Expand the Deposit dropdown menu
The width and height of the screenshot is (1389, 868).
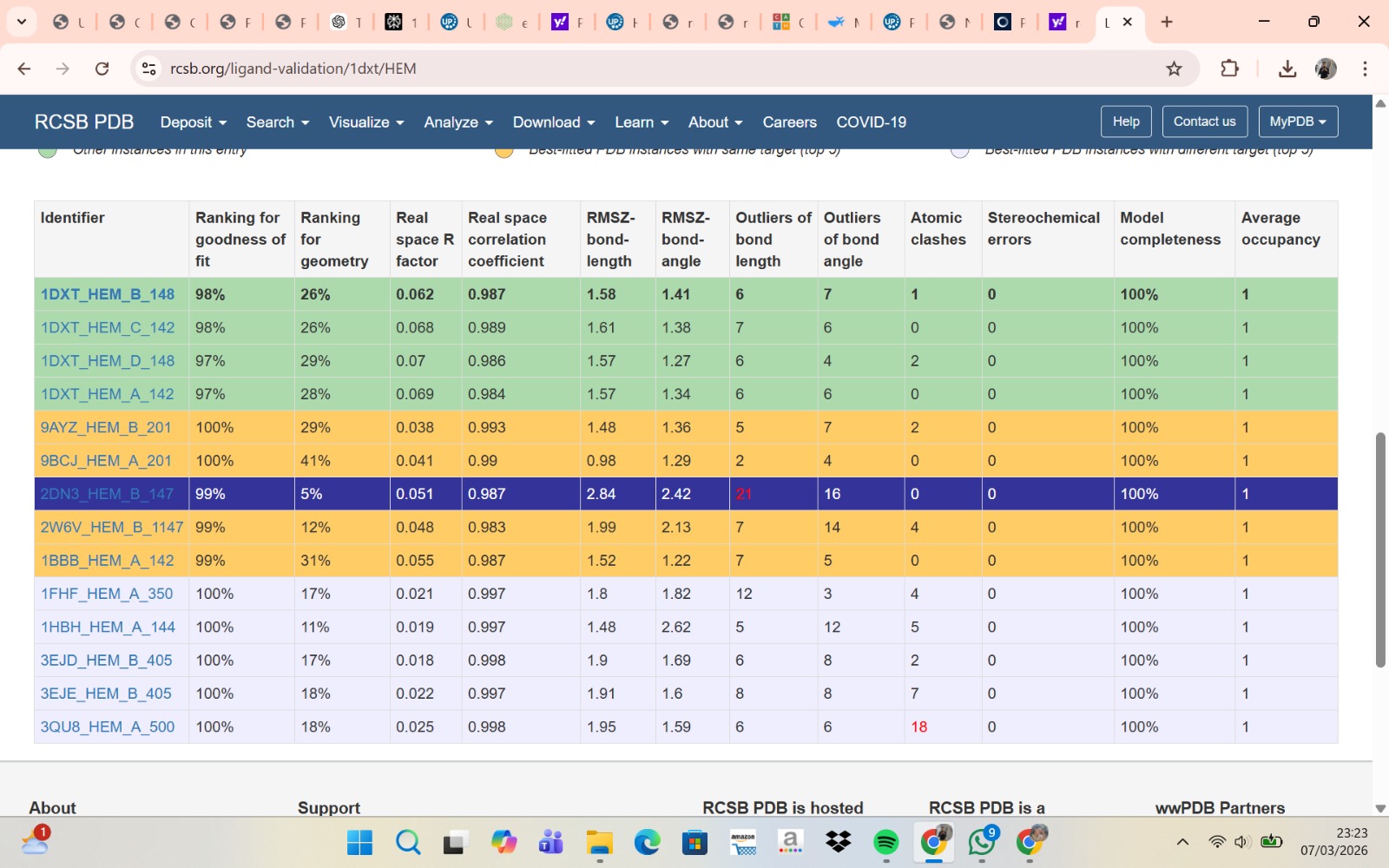pos(193,122)
